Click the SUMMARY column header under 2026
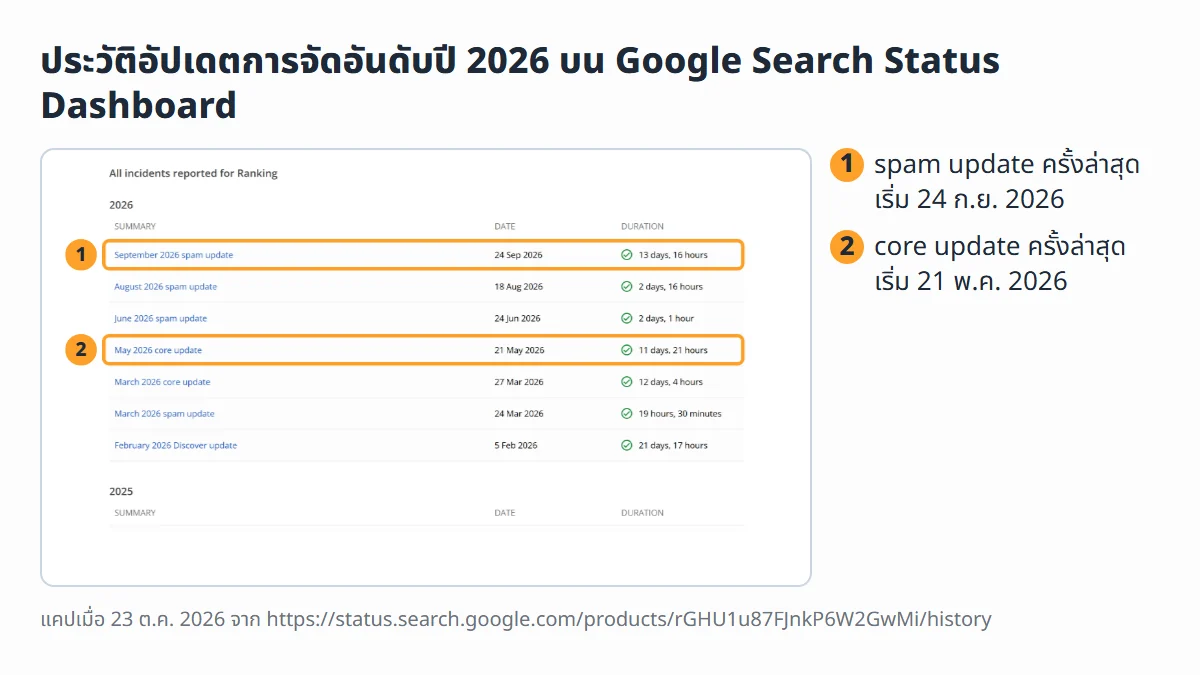Image resolution: width=1200 pixels, height=675 pixels. click(x=135, y=227)
